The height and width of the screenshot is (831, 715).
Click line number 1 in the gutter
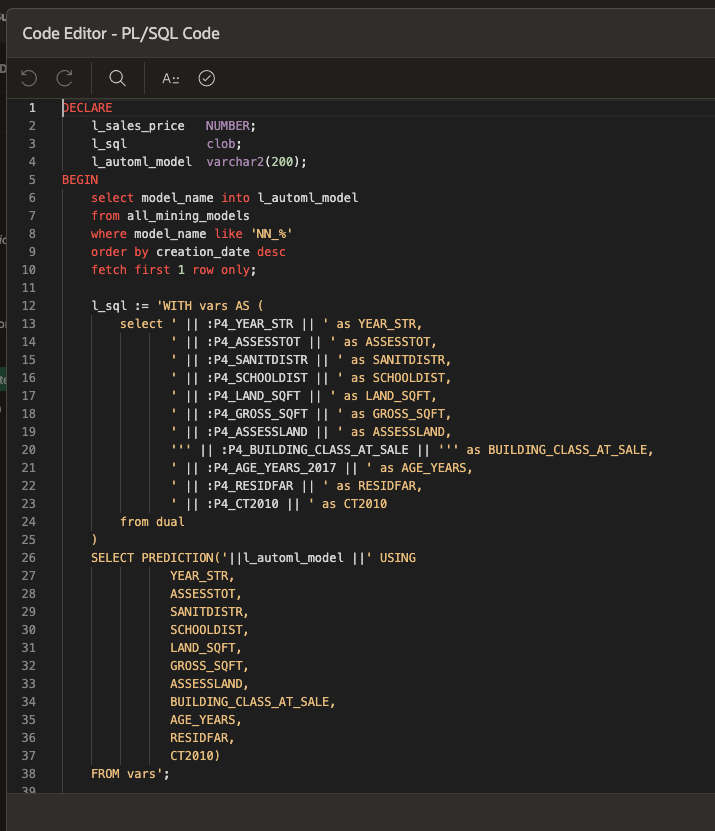[x=32, y=108]
